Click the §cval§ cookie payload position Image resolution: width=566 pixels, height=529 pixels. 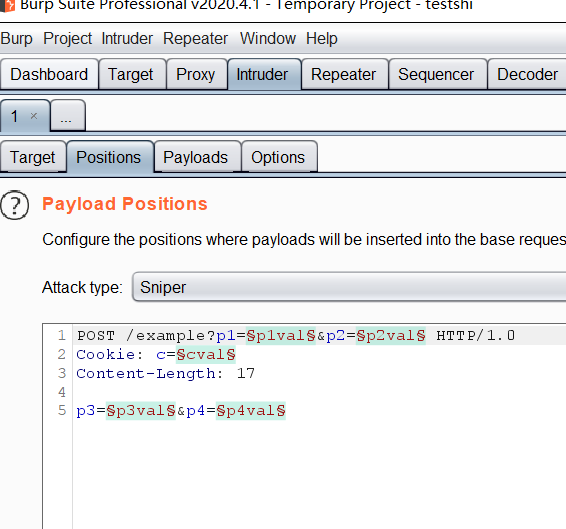[206, 355]
